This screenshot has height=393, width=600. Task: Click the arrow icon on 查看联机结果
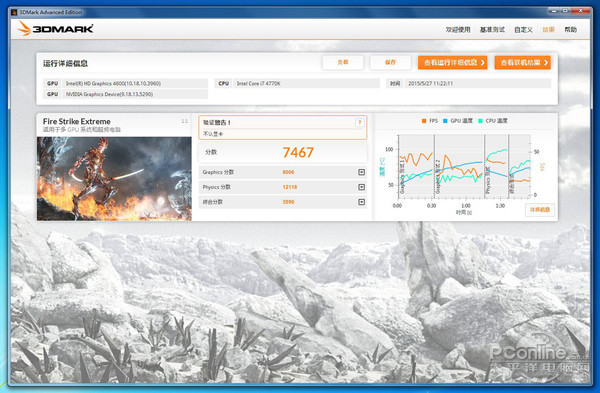(x=546, y=62)
